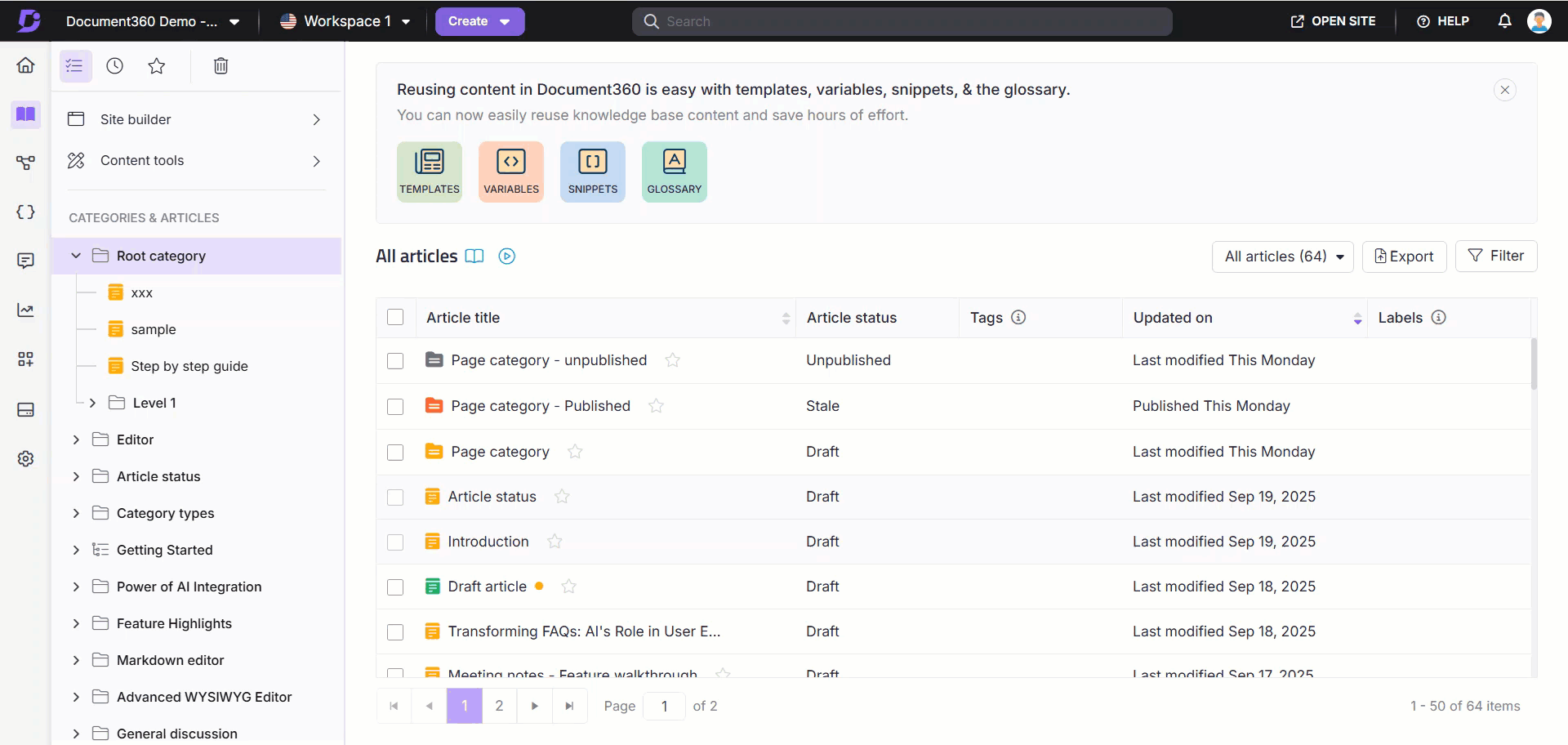This screenshot has width=1568, height=745.
Task: Open the Site builder menu
Action: point(194,119)
